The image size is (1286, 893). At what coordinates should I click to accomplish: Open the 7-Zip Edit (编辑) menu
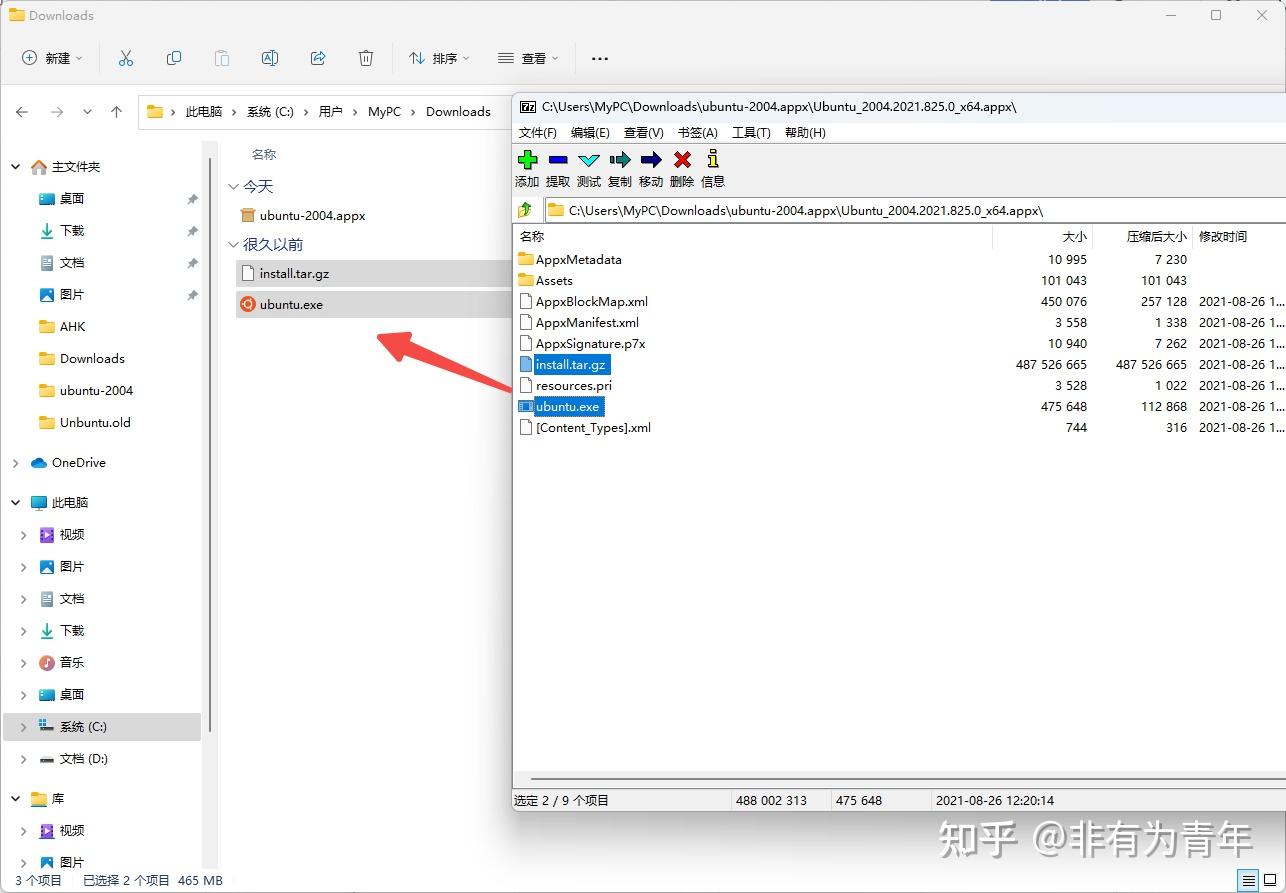(590, 132)
